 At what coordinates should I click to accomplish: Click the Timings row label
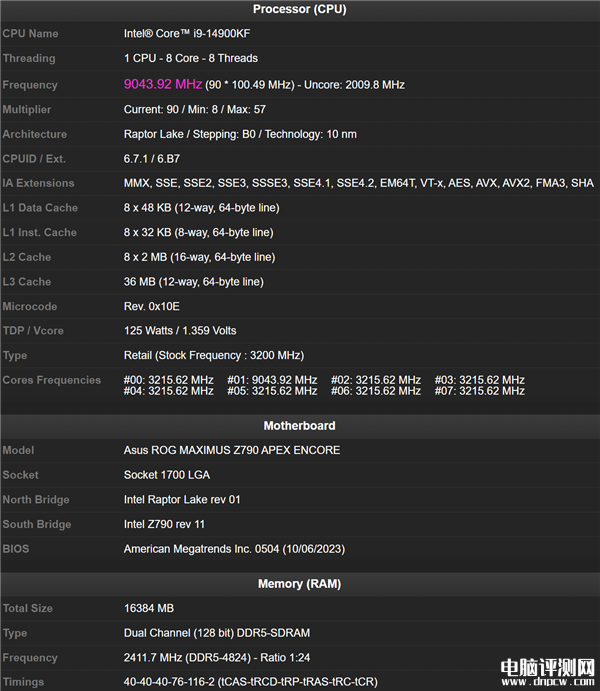point(23,682)
